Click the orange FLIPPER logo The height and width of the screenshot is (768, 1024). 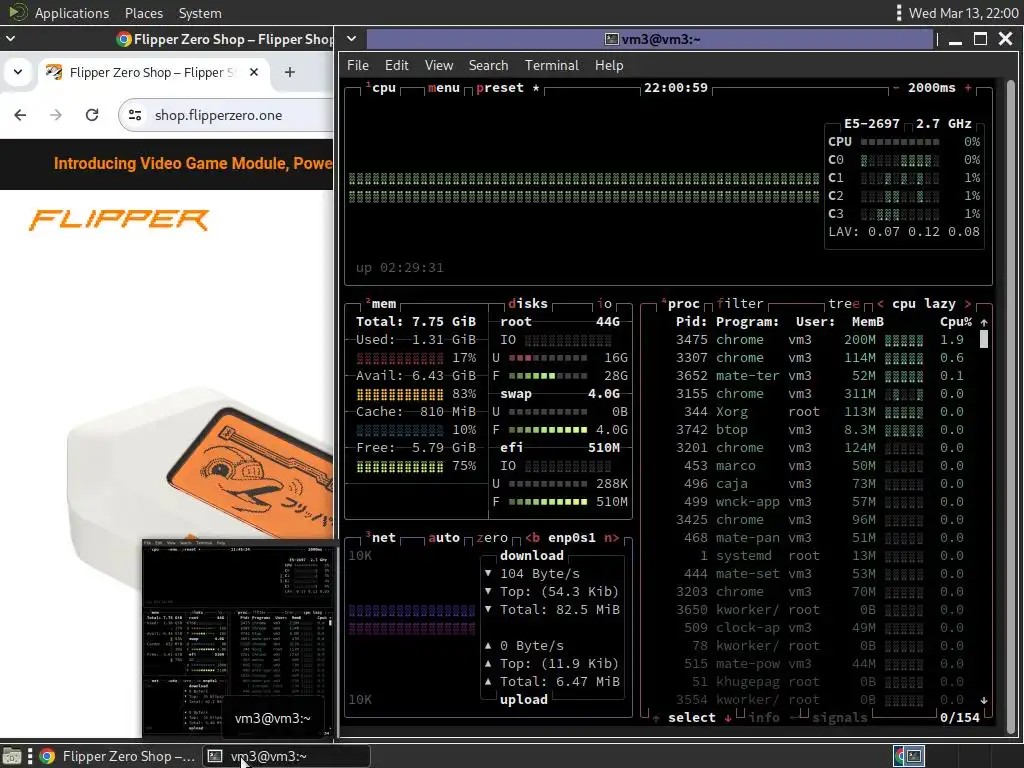coord(119,220)
